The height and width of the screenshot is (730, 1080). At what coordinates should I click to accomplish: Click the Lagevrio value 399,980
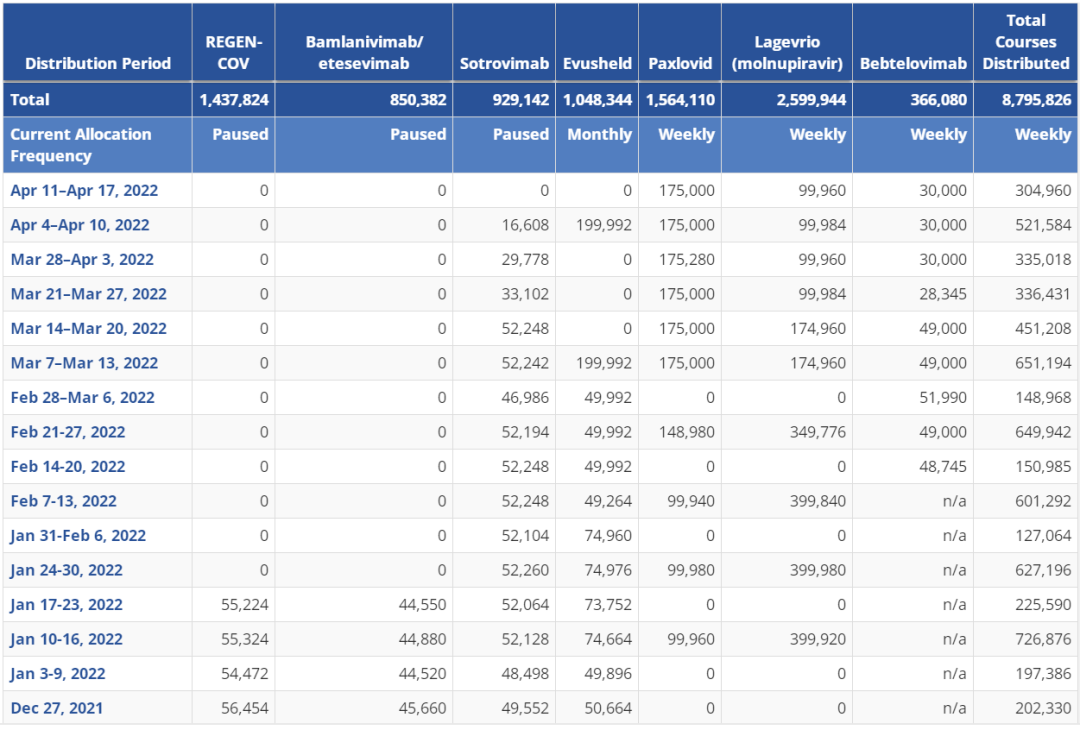818,570
